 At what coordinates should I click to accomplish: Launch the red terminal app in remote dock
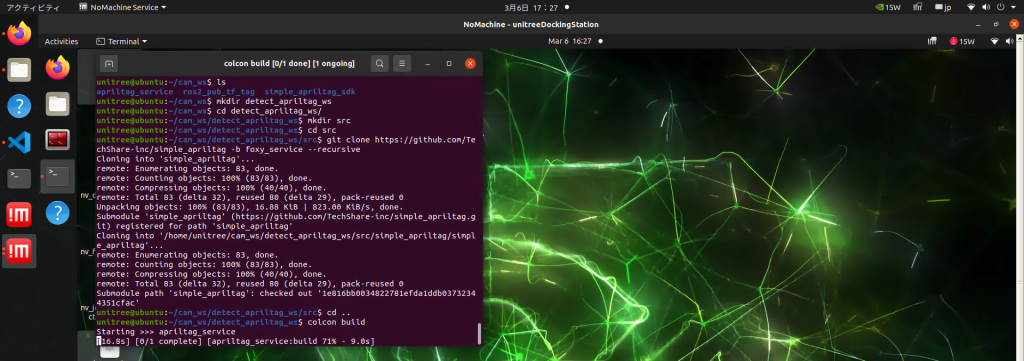click(57, 139)
